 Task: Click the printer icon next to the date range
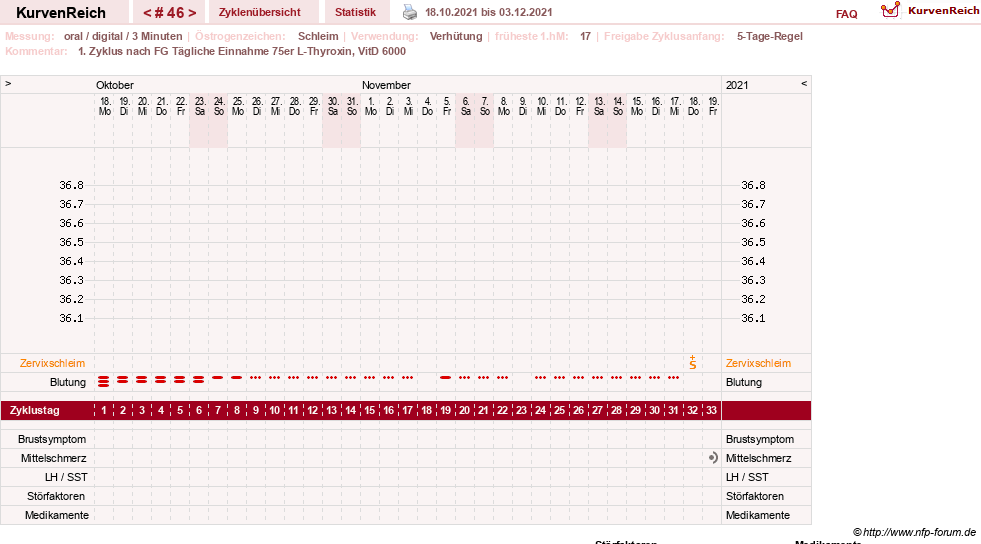[410, 12]
